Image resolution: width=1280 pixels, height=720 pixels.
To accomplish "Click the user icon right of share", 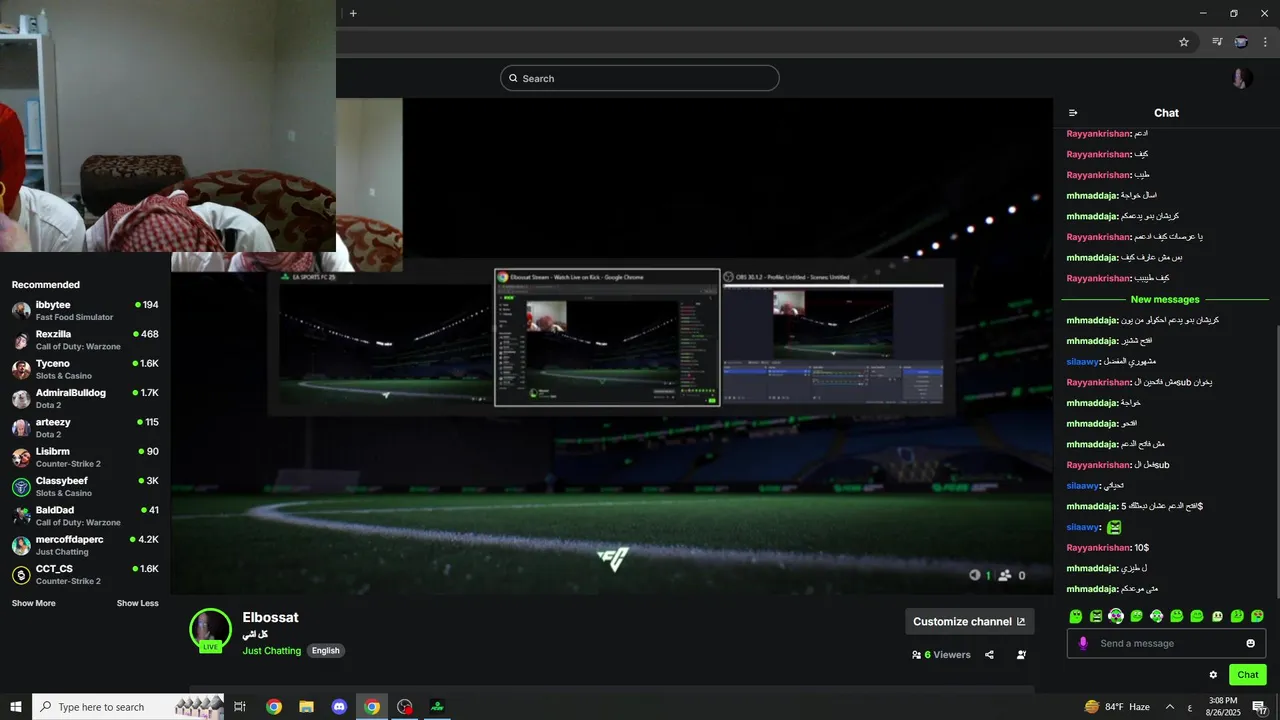I will coord(1021,655).
